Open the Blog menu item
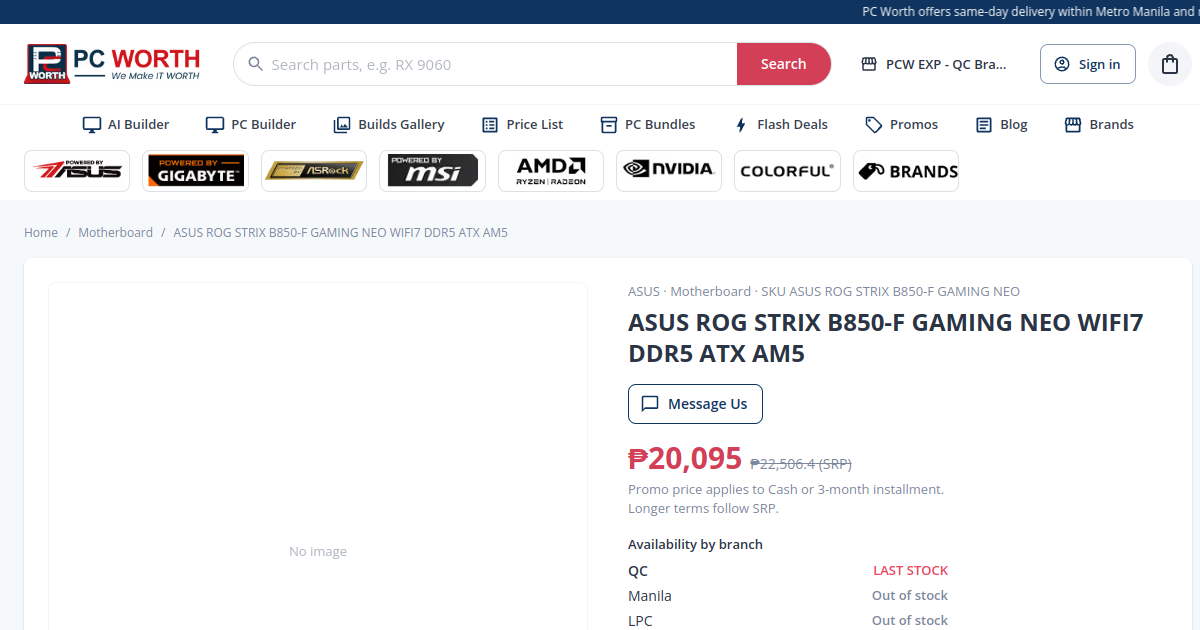This screenshot has height=630, width=1200. click(x=1001, y=125)
